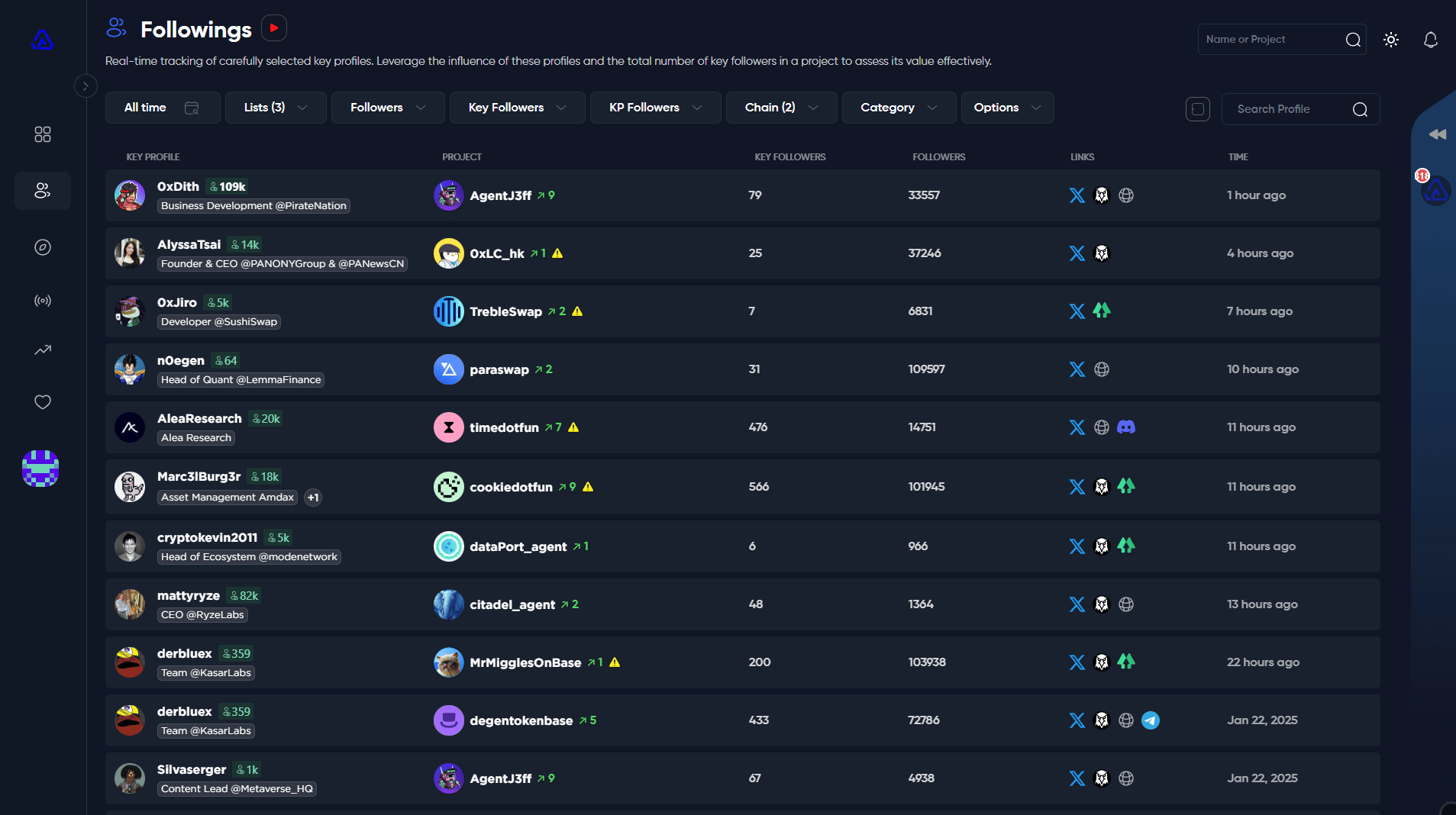Open the Options menu
The height and width of the screenshot is (815, 1456).
pos(1006,108)
